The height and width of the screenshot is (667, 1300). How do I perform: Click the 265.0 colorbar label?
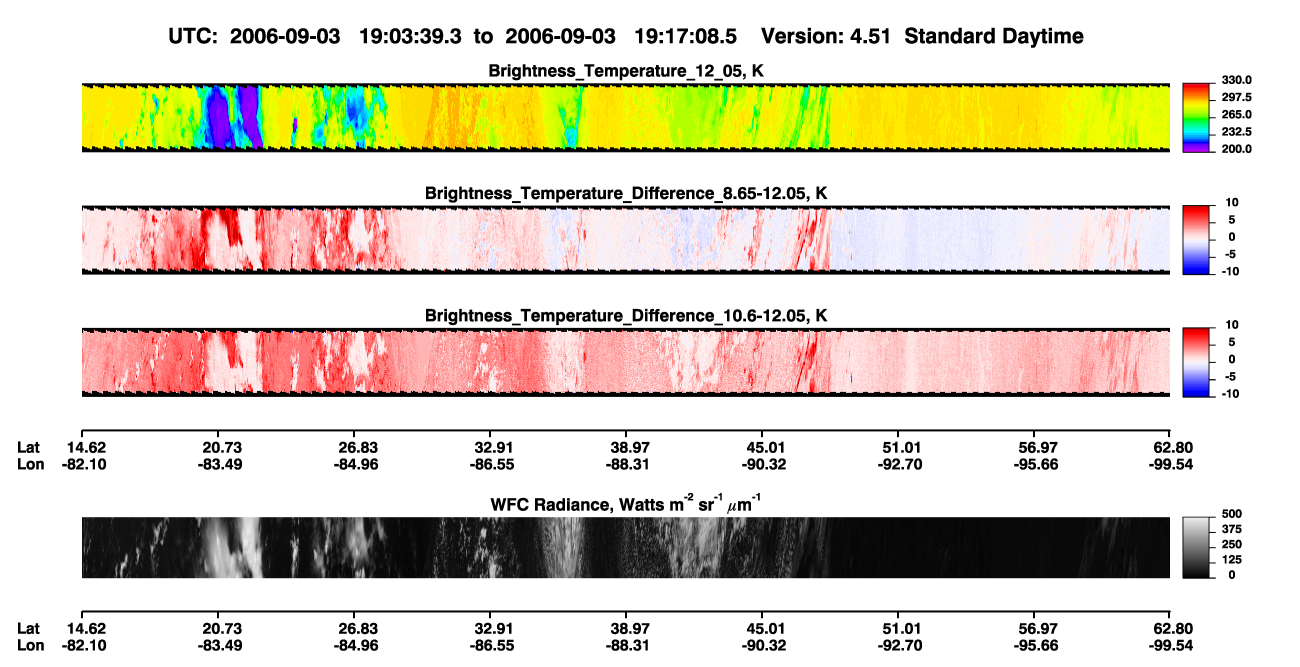coord(1236,114)
